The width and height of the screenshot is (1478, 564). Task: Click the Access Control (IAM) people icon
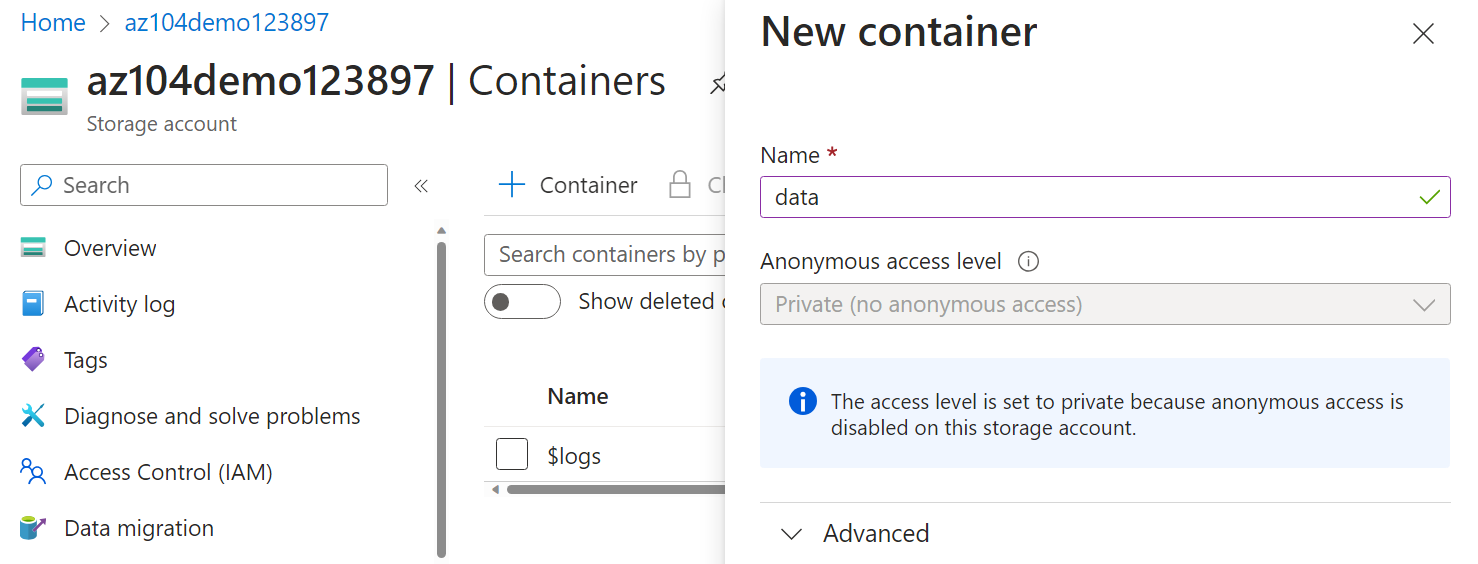coord(33,472)
